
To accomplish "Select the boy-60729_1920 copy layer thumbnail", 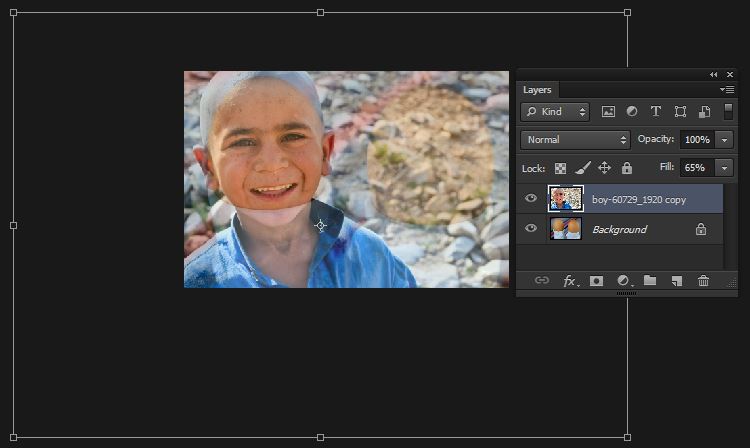I will click(x=565, y=198).
